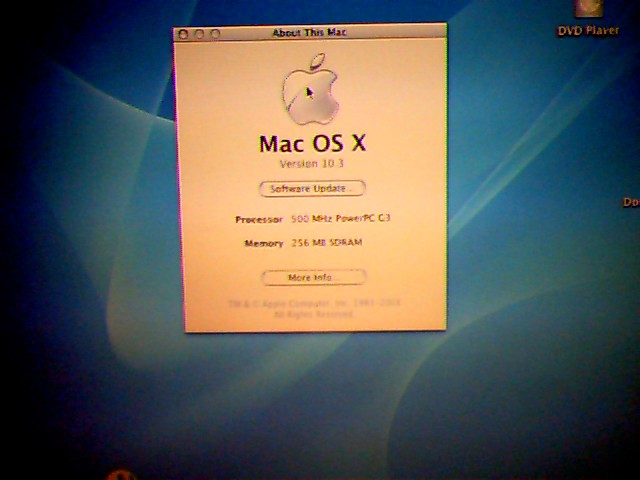640x480 pixels.
Task: Zoom the About This Mac window
Action: point(215,34)
